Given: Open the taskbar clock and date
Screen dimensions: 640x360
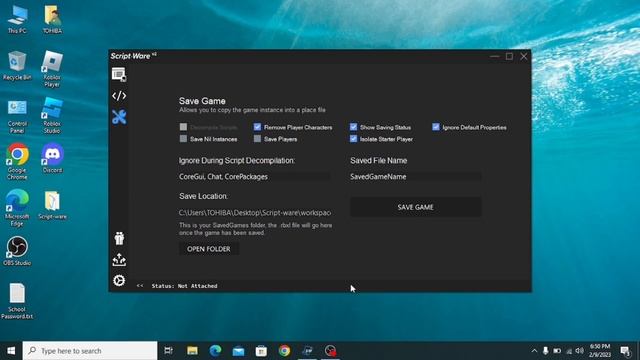Looking at the screenshot, I should pyautogui.click(x=600, y=351).
